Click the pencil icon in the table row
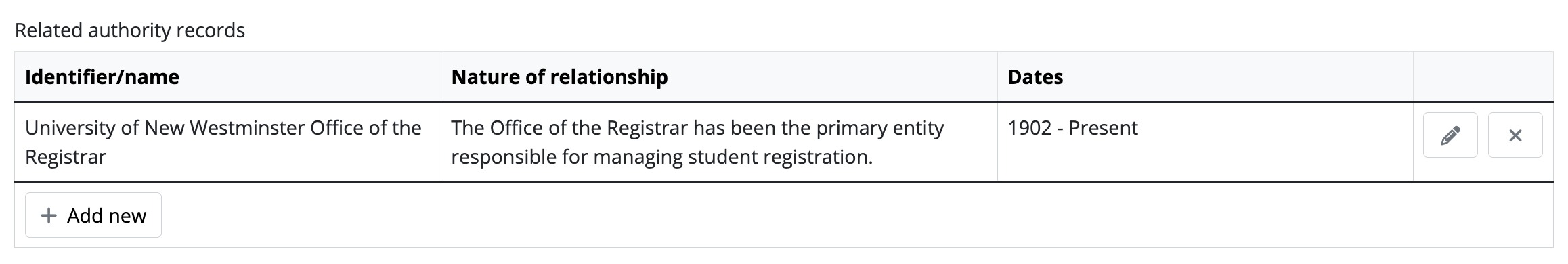This screenshot has height=264, width=1568. (x=1450, y=135)
